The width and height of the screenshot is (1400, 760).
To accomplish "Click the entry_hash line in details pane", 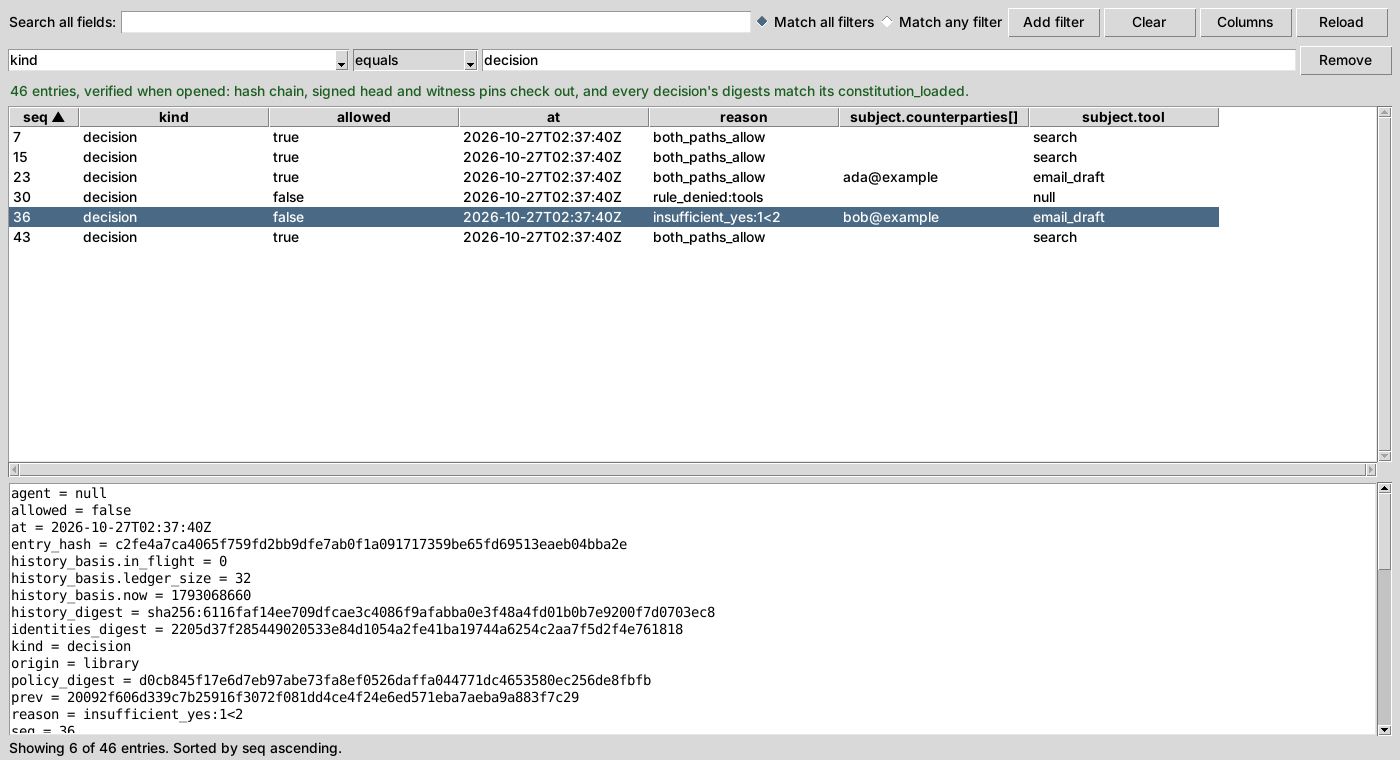I will click(x=319, y=544).
